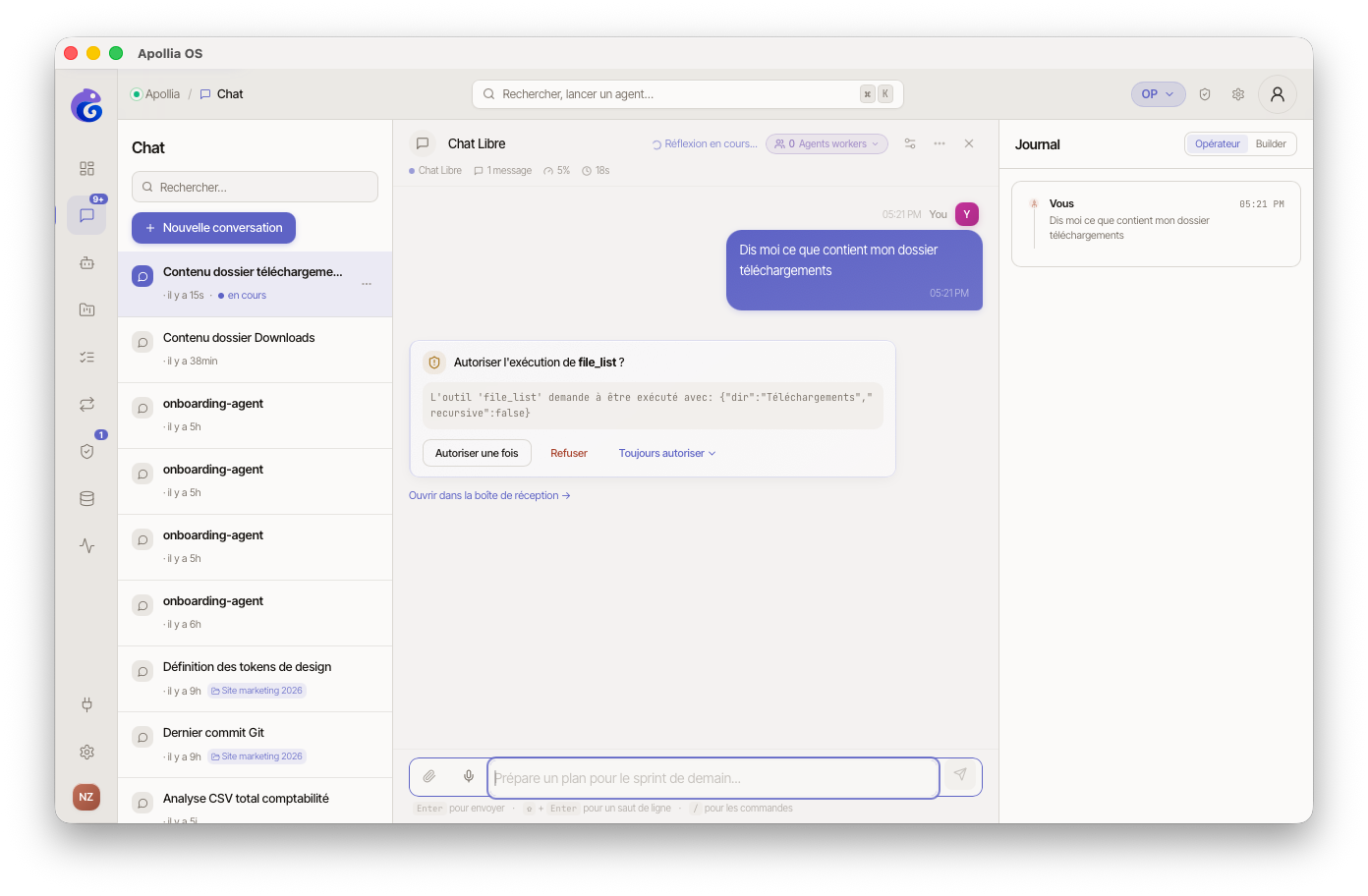Open the agents robot icon in sidebar
This screenshot has width=1368, height=896.
click(86, 262)
